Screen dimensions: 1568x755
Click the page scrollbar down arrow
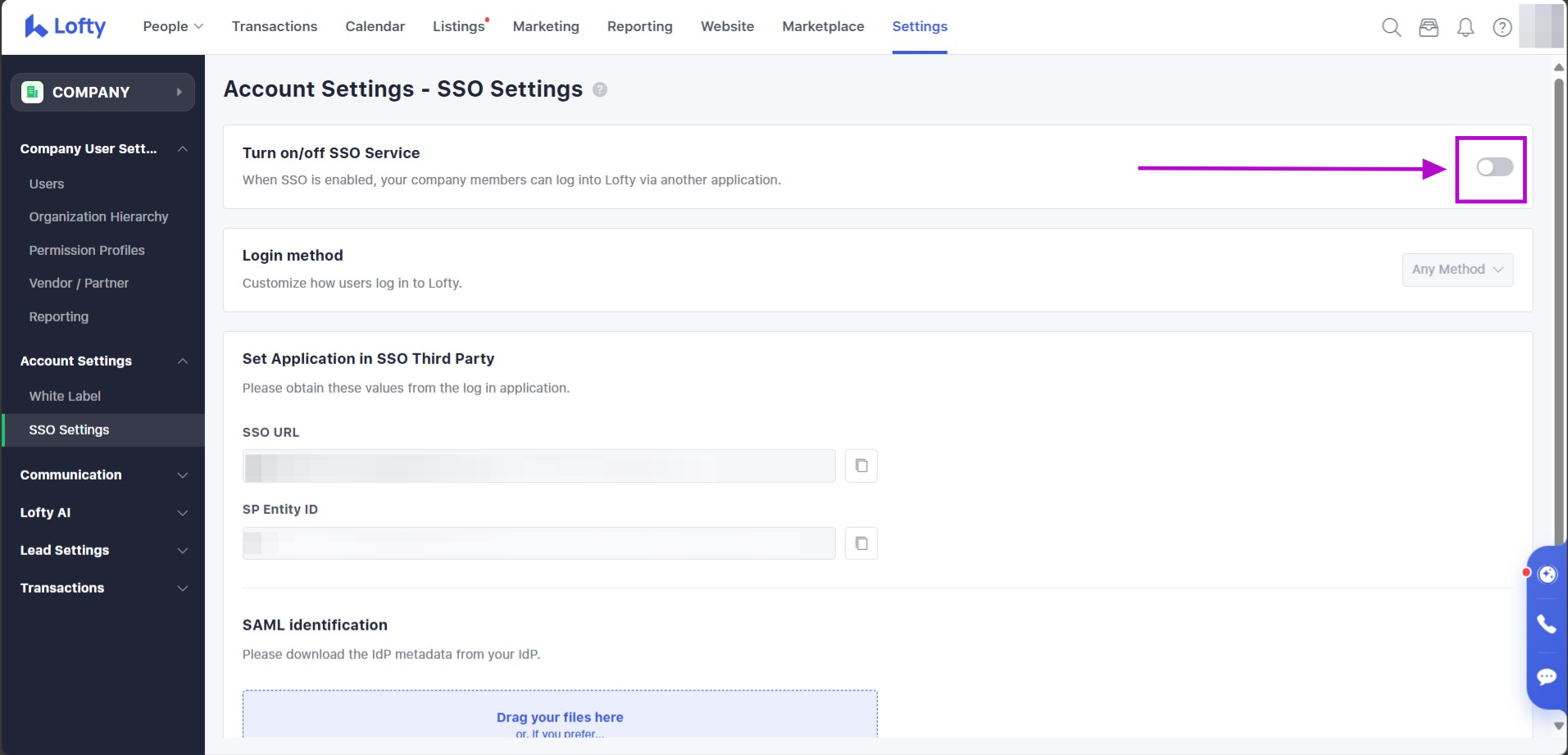[x=1559, y=725]
